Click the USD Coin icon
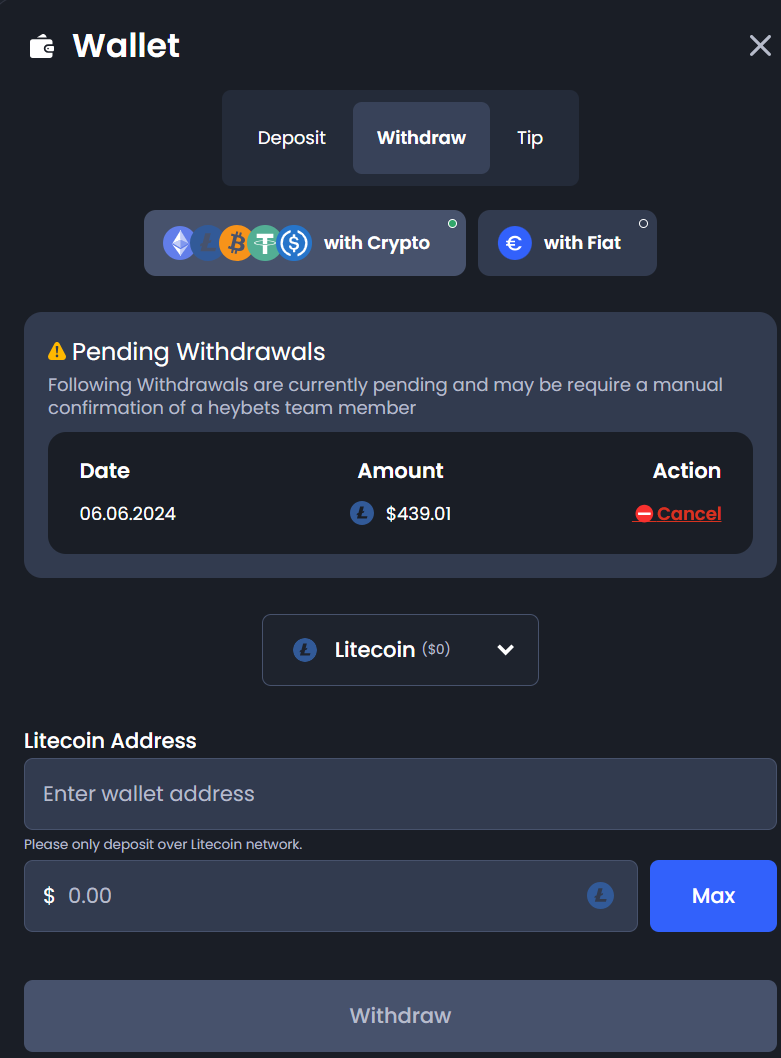Screen dimensions: 781x1058 click(296, 243)
